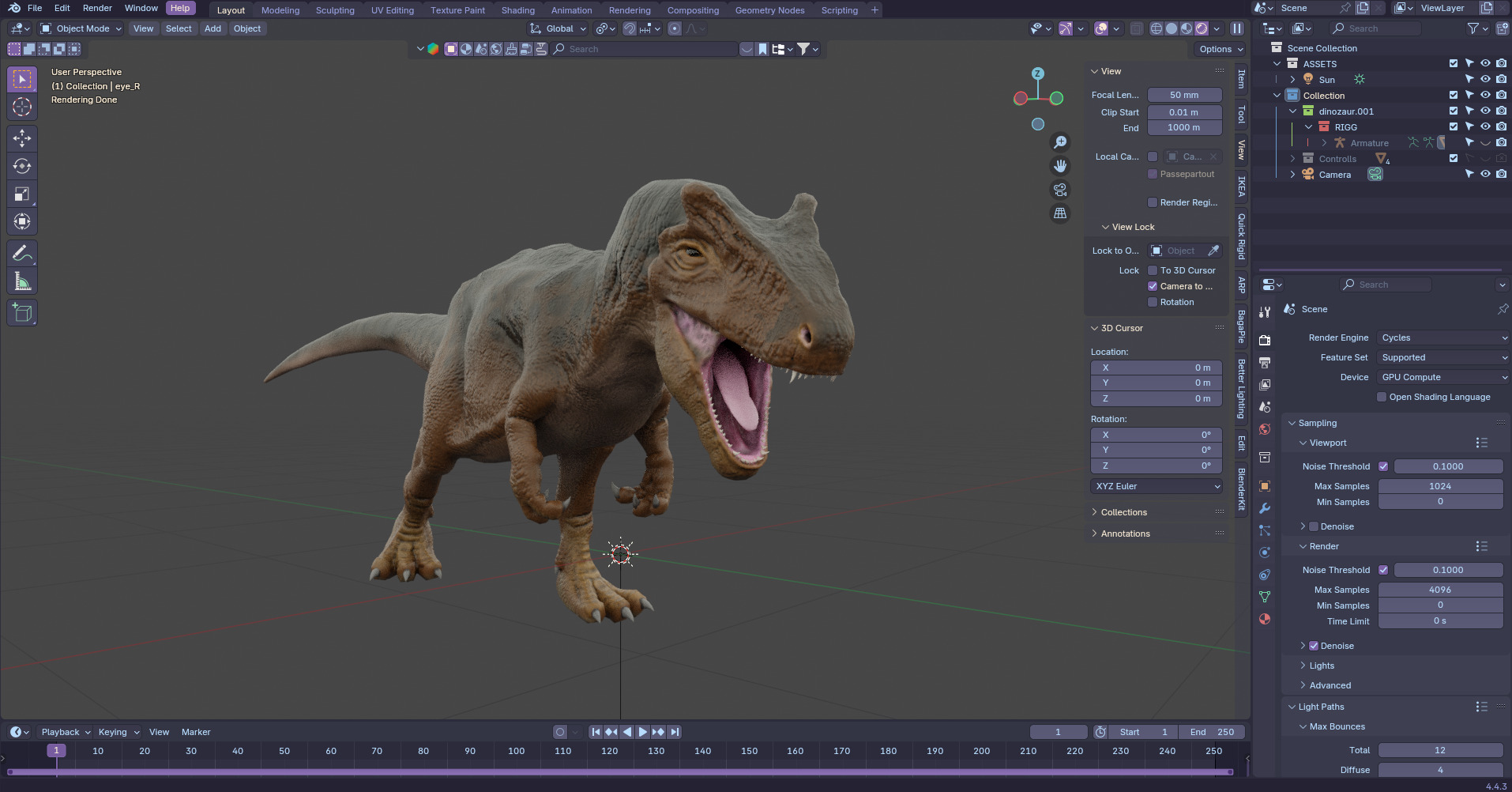Screen dimensions: 1512x792
Task: Click the viewport zoom magnifier icon
Action: click(1060, 142)
